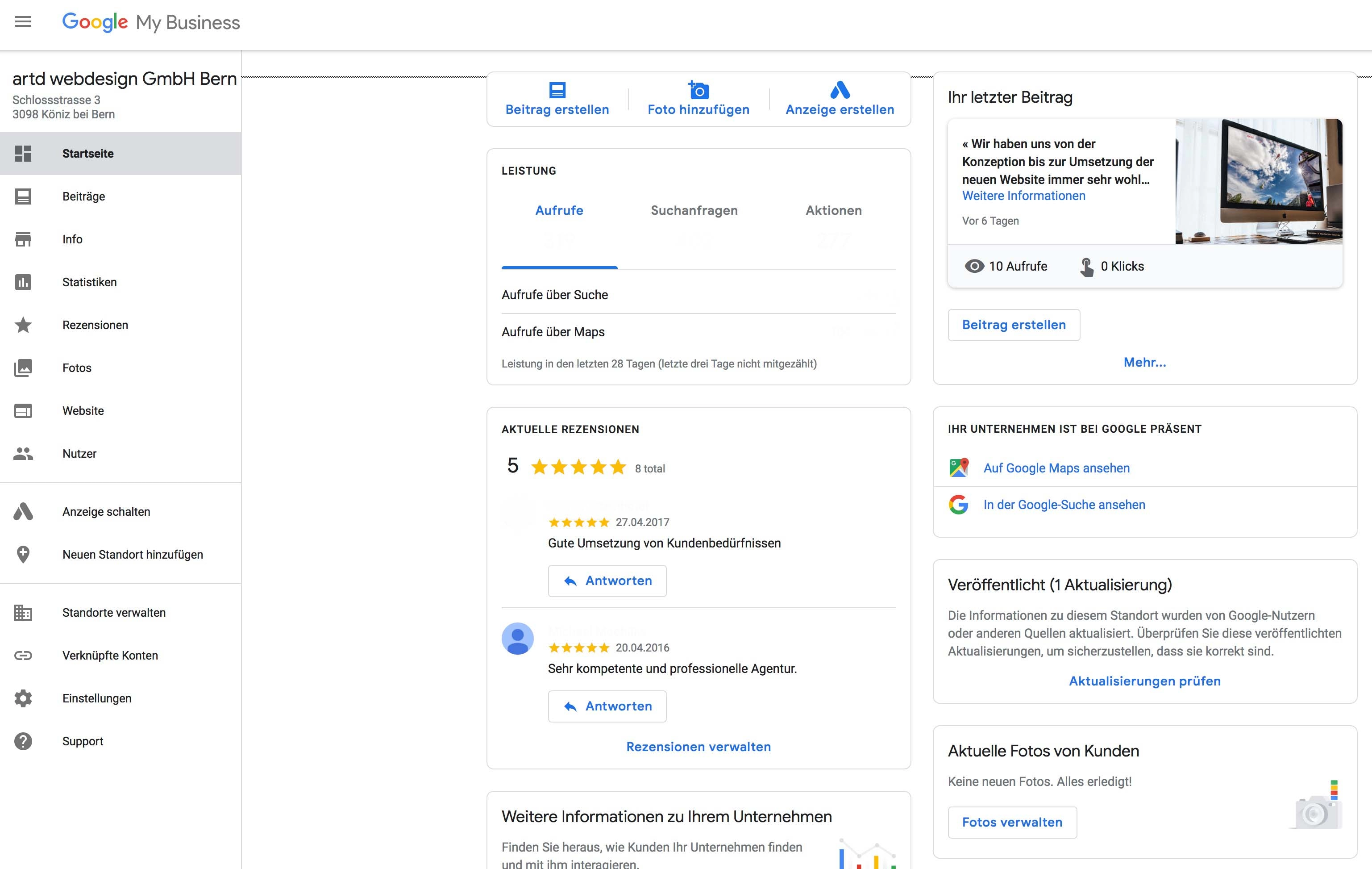Click the pointer icon next to 0 Klicks
The width and height of the screenshot is (1372, 869).
coord(1086,267)
